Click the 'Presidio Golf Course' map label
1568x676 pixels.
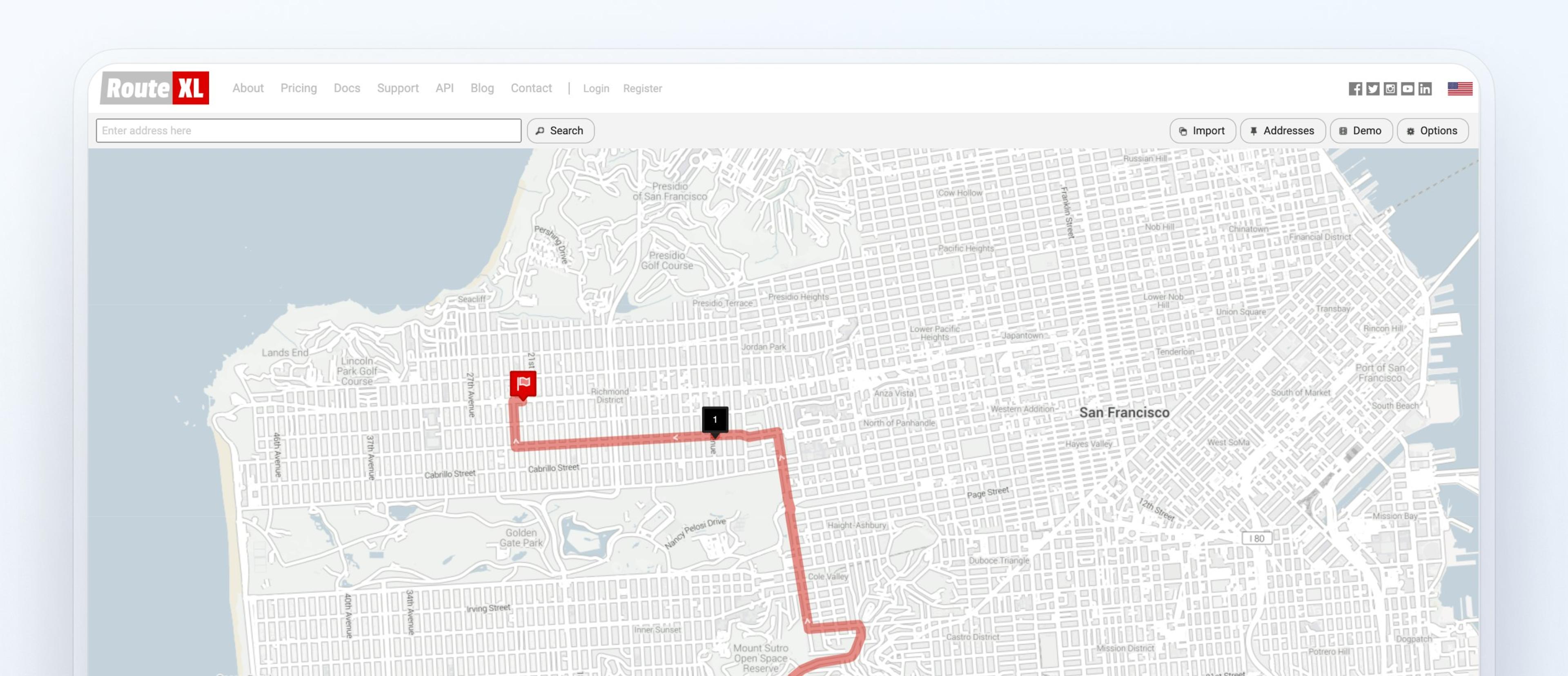(666, 260)
